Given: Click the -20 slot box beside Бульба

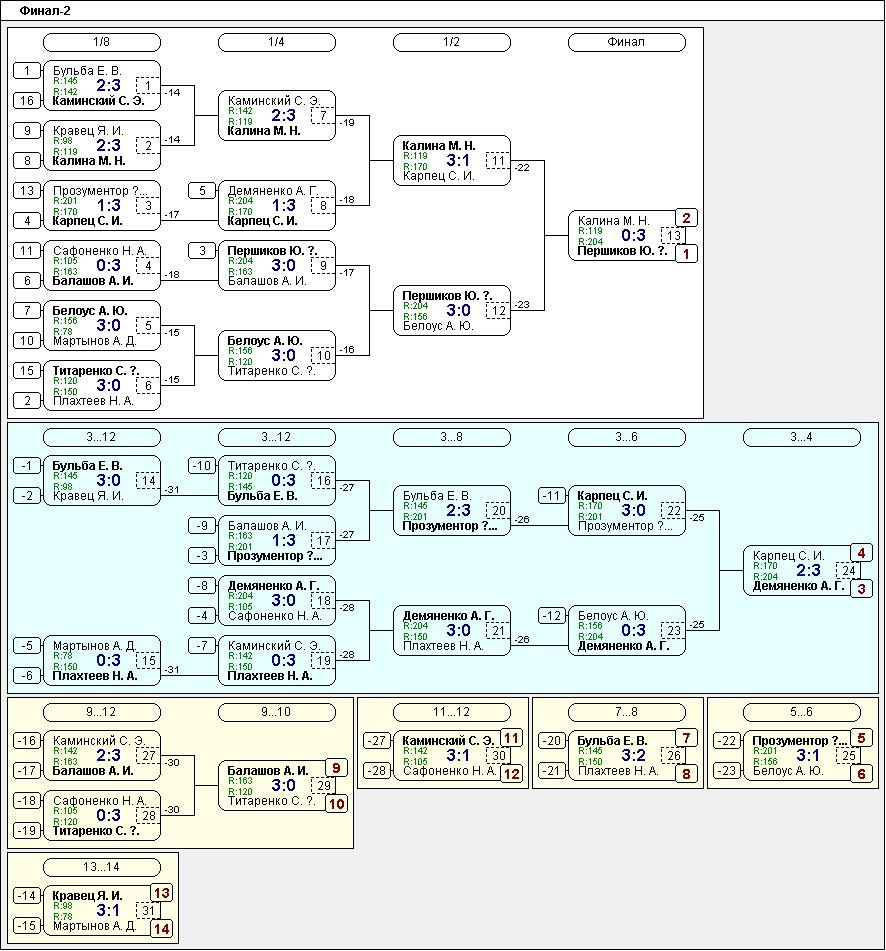Looking at the screenshot, I should coord(552,741).
